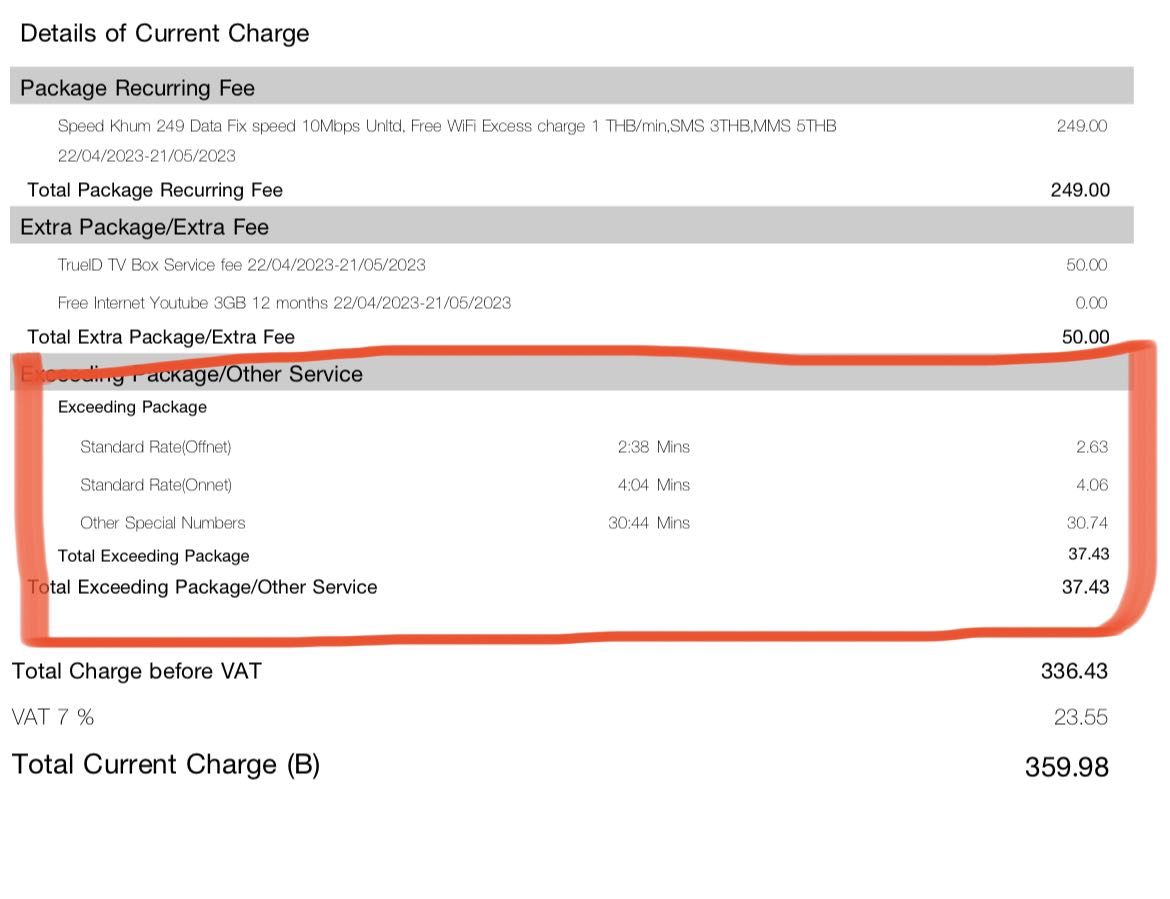Screen dimensions: 1170x899
Task: Click the TrueID TV Box Service fee line
Action: click(242, 265)
